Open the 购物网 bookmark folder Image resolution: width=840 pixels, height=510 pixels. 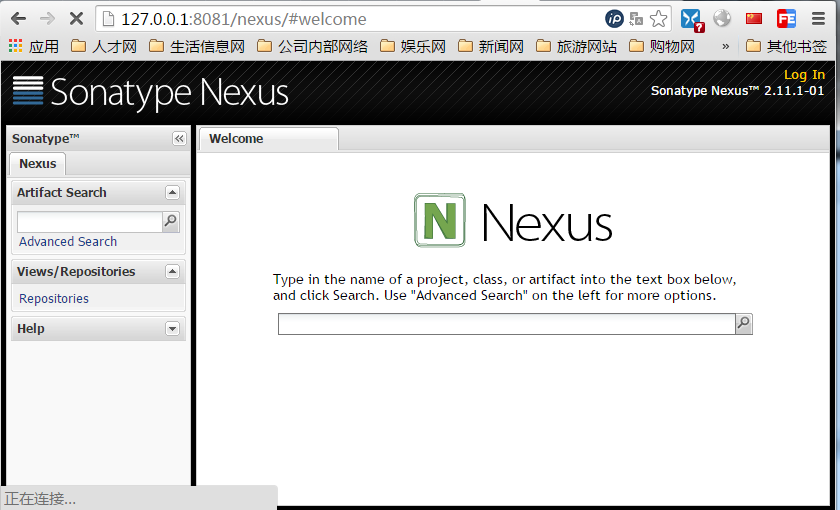[x=662, y=47]
